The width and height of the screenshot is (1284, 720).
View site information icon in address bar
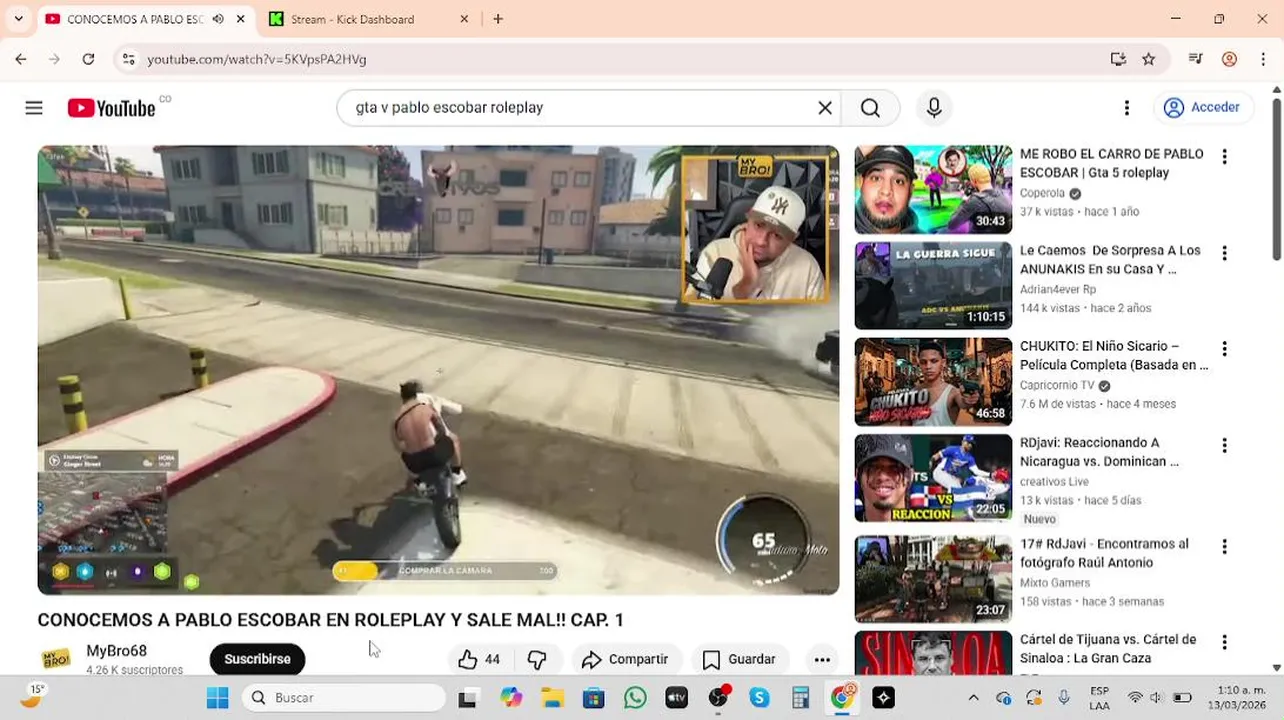(x=128, y=59)
